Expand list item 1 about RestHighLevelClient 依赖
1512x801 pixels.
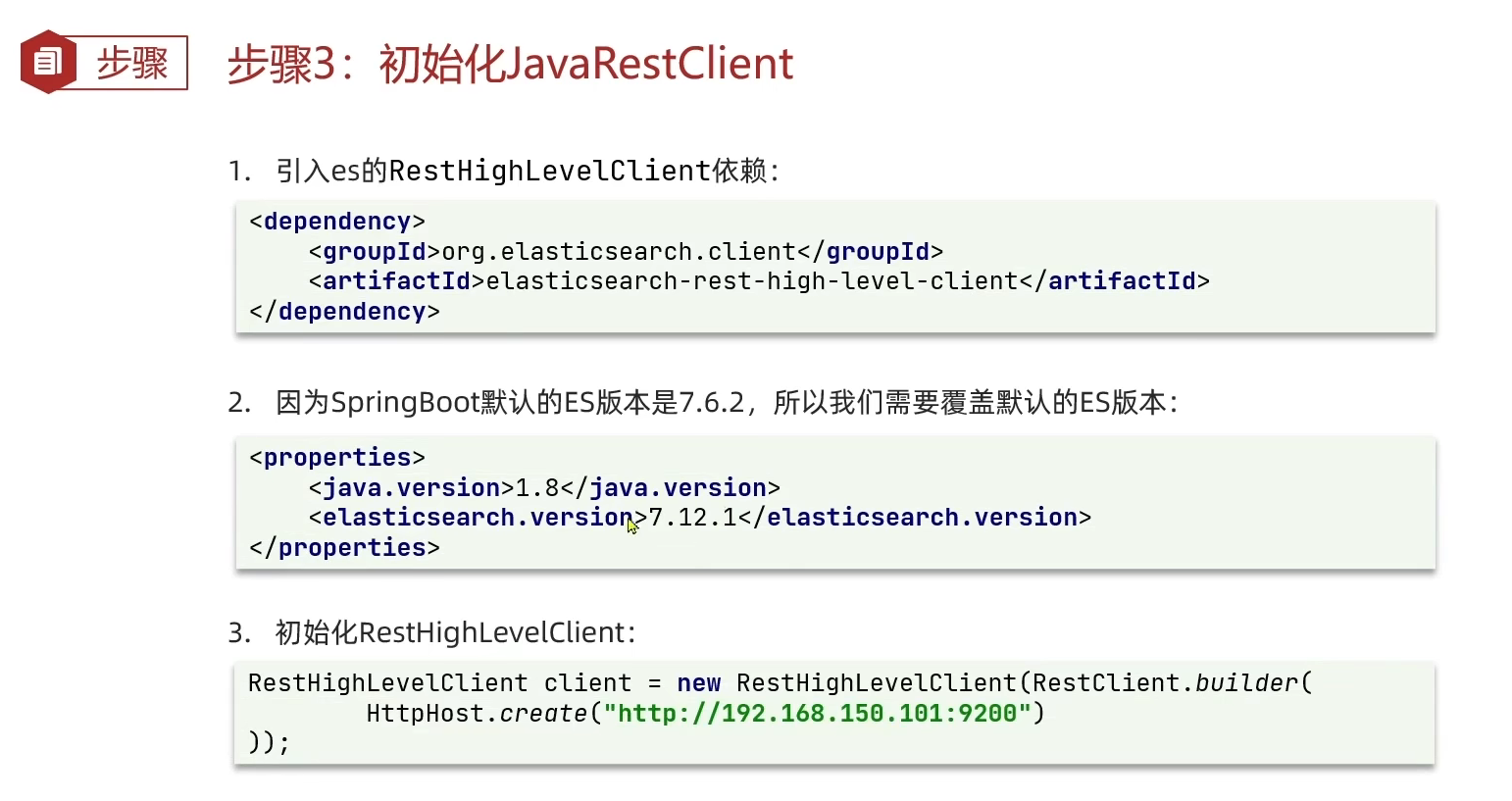pyautogui.click(x=505, y=170)
